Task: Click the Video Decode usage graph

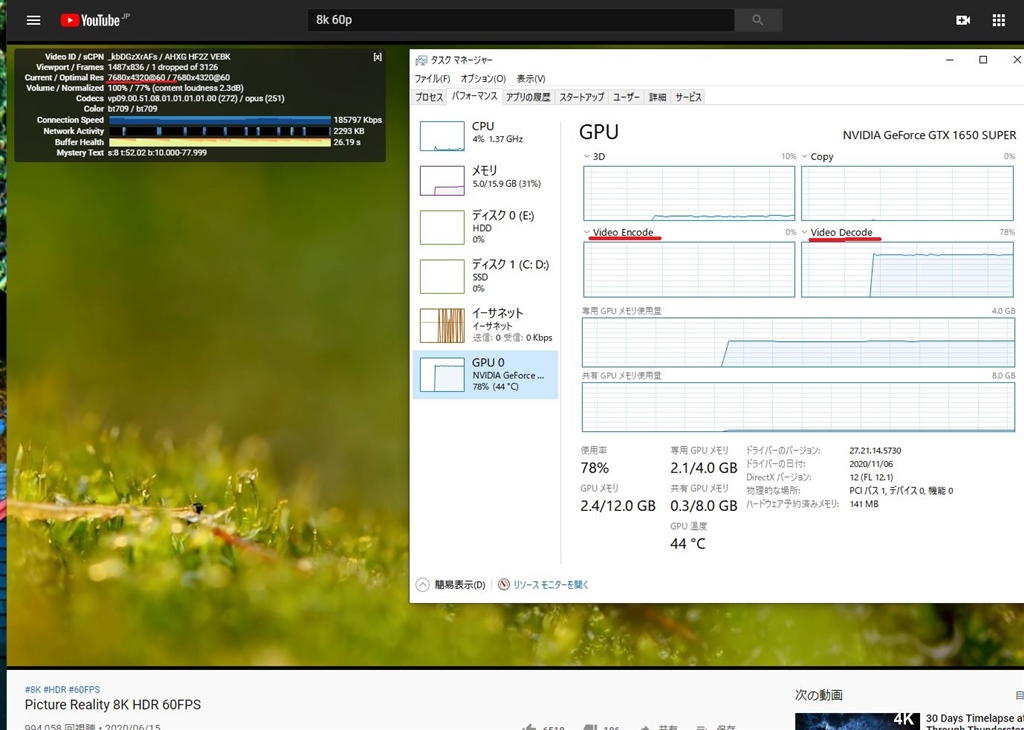Action: [x=907, y=270]
